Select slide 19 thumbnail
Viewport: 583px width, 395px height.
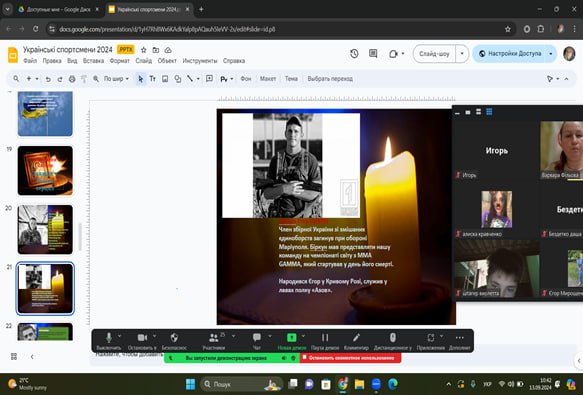(45, 171)
